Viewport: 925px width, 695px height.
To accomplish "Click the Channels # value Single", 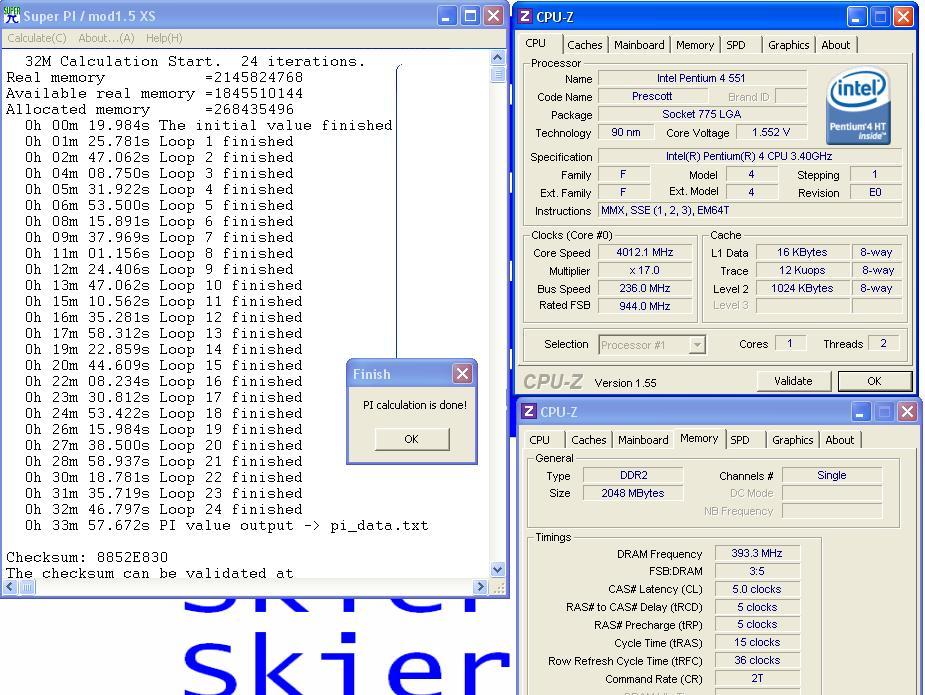I will point(832,475).
